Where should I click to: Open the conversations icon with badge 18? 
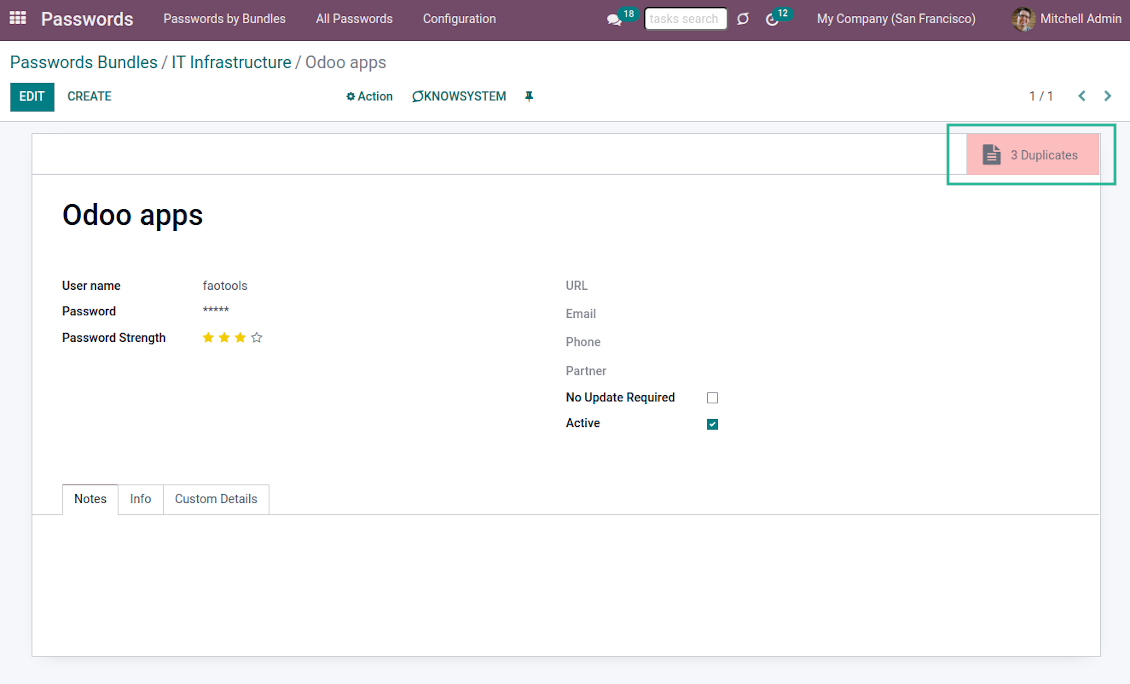(x=615, y=19)
